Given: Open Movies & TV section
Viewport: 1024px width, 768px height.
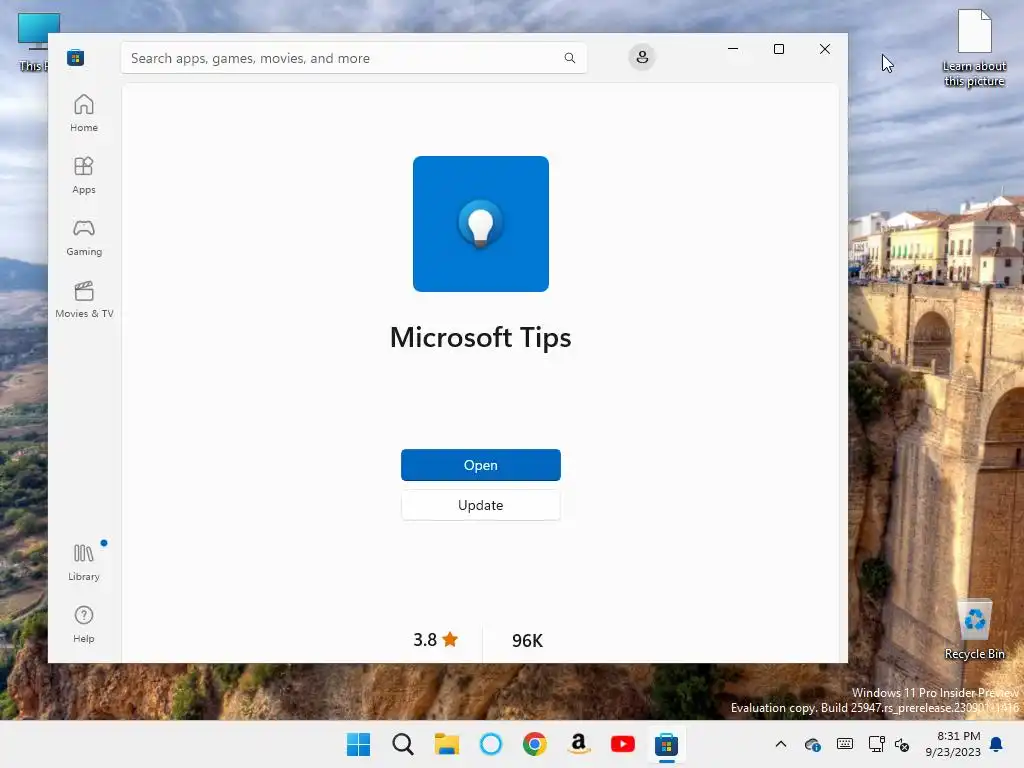Looking at the screenshot, I should [x=84, y=299].
